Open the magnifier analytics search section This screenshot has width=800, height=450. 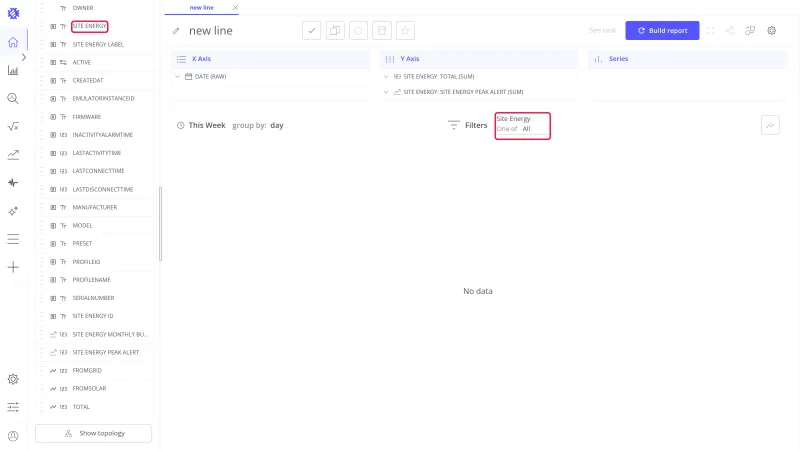tap(13, 98)
